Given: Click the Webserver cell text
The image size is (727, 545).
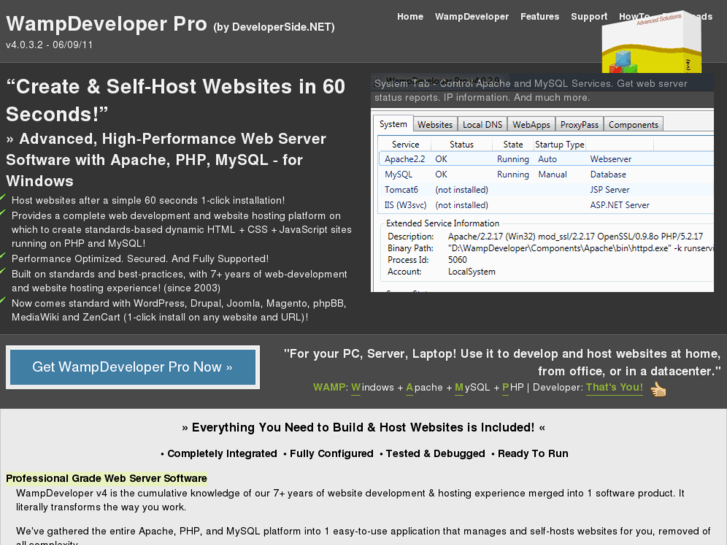Looking at the screenshot, I should coord(611,159).
